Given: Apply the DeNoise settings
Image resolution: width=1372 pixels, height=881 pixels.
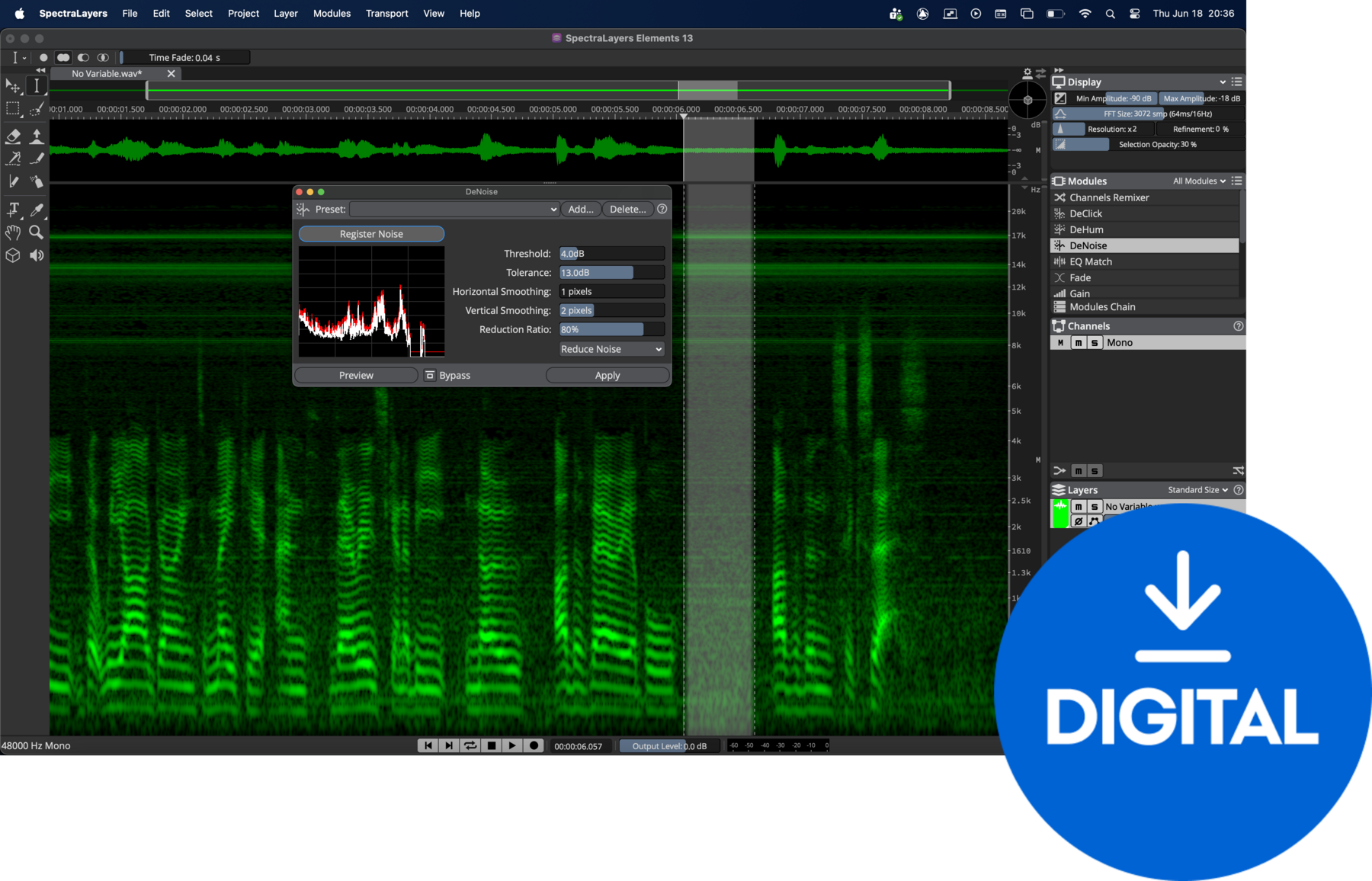Looking at the screenshot, I should (x=607, y=375).
